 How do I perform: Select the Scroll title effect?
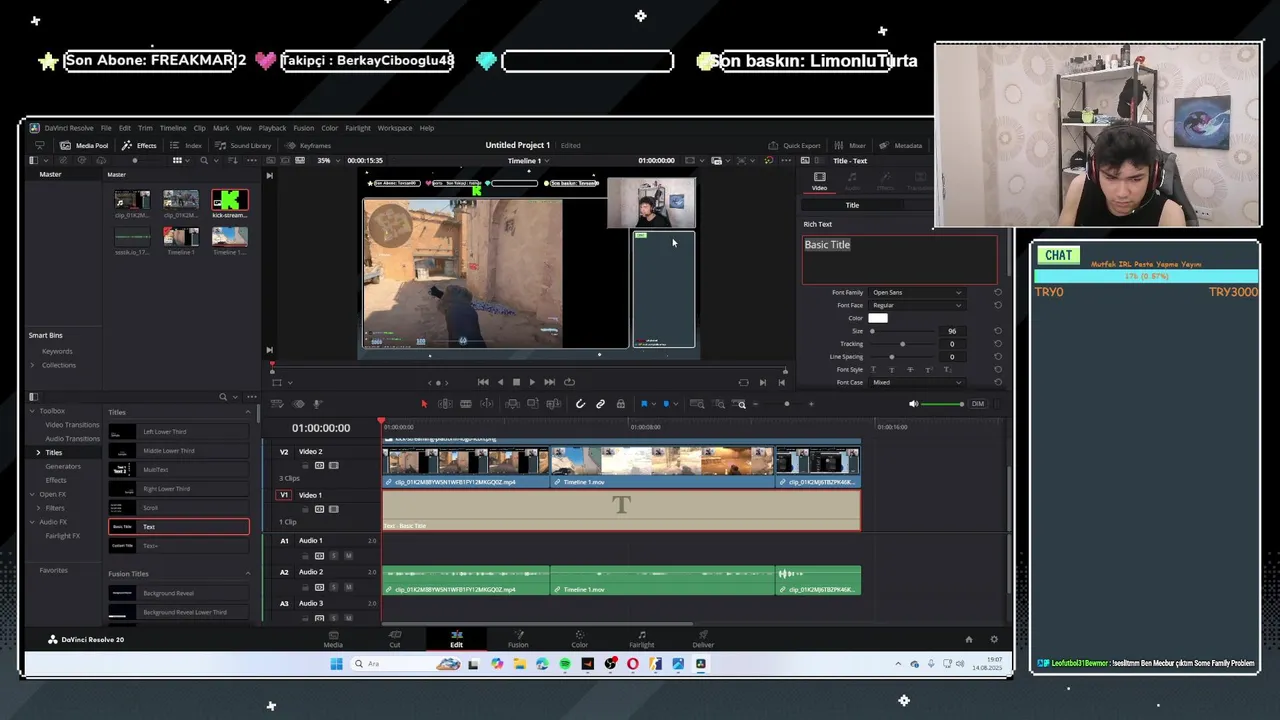[x=178, y=508]
